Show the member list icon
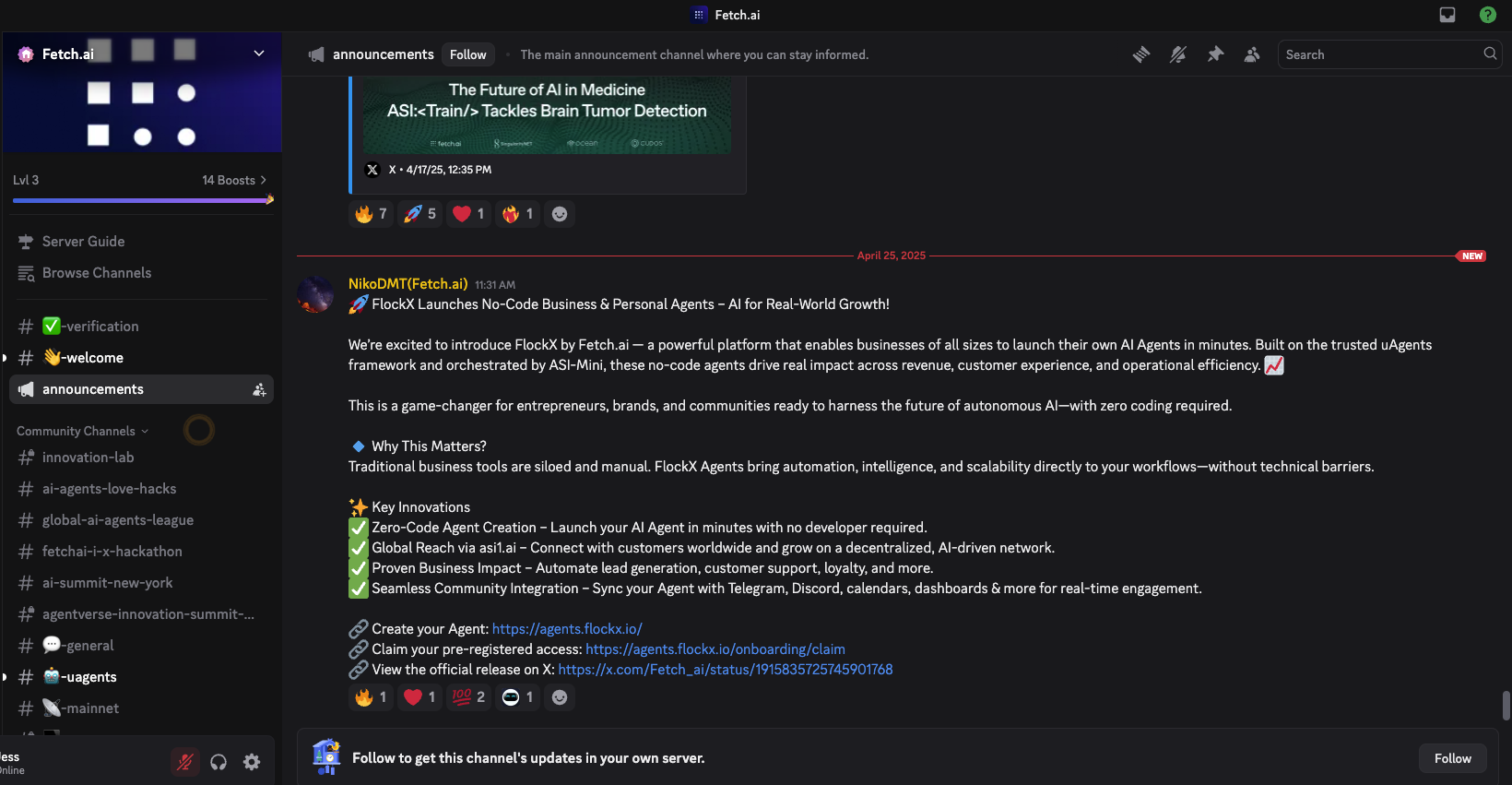This screenshot has width=1512, height=785. coord(1252,54)
